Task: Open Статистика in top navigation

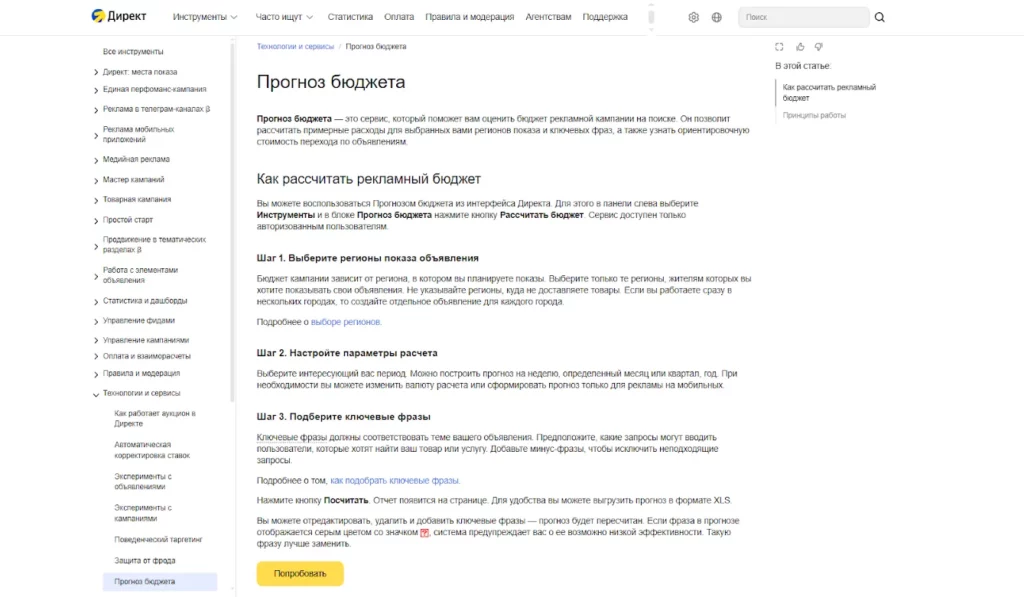Action: click(x=350, y=17)
